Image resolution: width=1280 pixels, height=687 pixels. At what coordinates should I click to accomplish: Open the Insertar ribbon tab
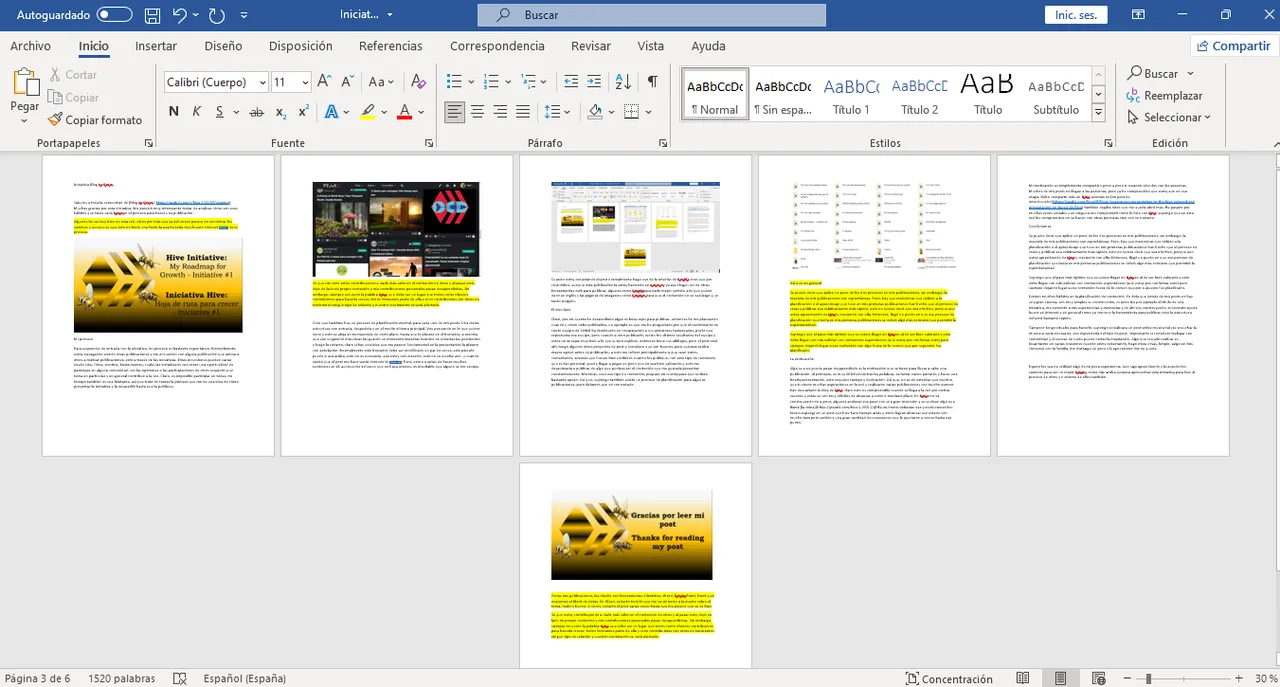156,46
